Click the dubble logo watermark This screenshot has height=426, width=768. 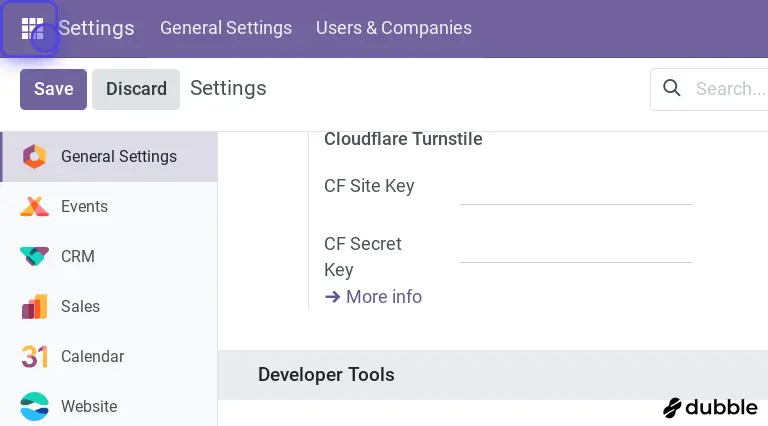click(x=710, y=408)
